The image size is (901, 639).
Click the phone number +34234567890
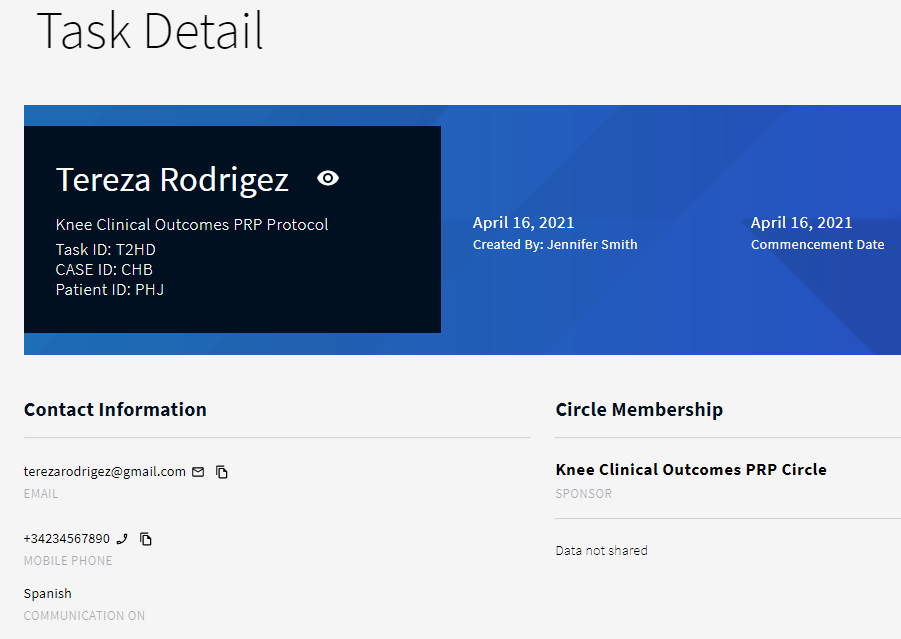tap(67, 539)
